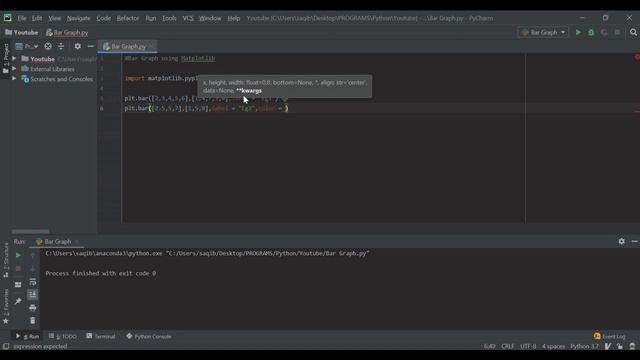Click Bar Graph.py in navigation breadcrumb
The image size is (640, 360).
[x=67, y=32]
